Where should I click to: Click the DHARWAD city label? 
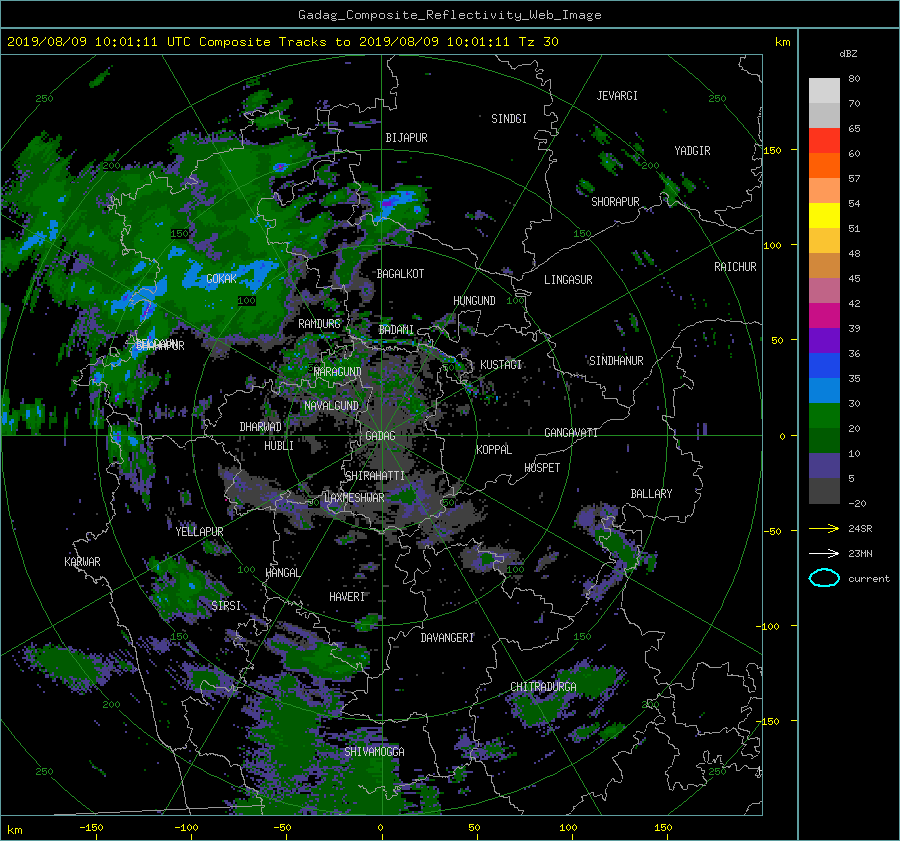tap(260, 427)
